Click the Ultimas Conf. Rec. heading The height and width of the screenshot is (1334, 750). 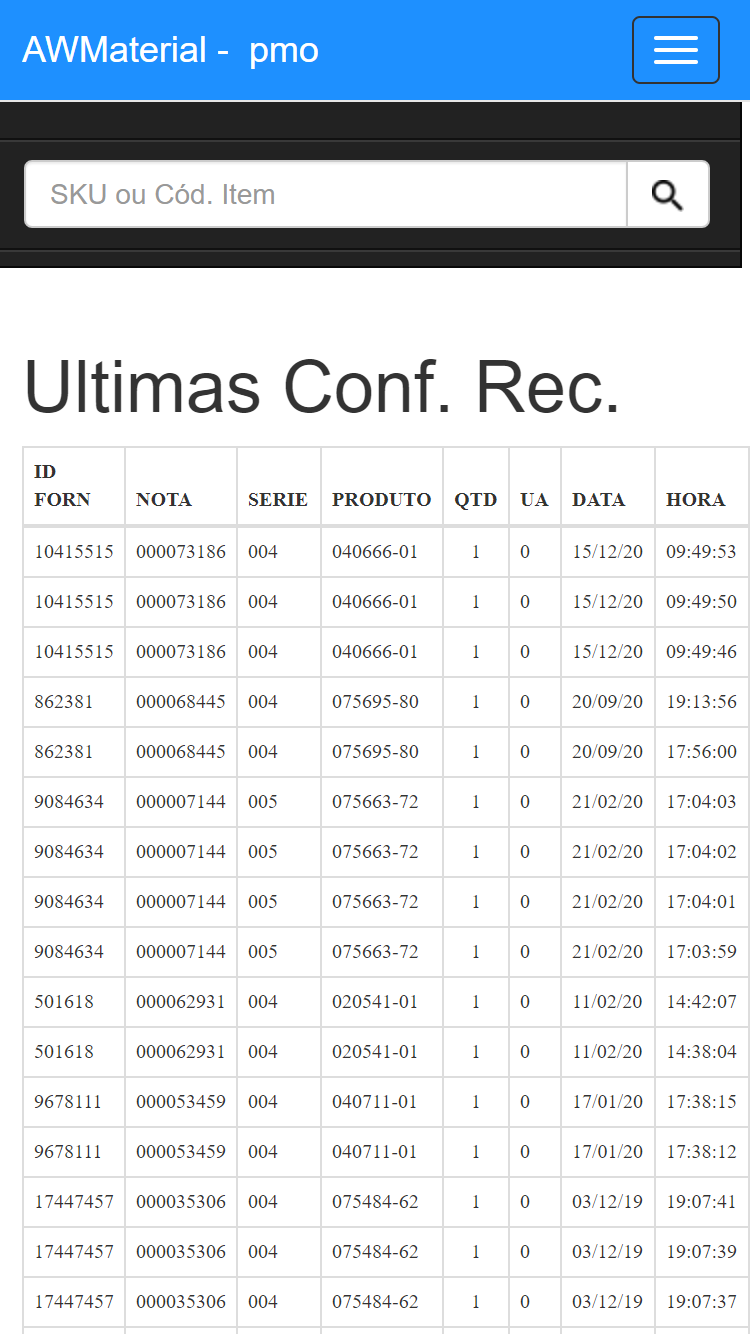click(x=322, y=387)
